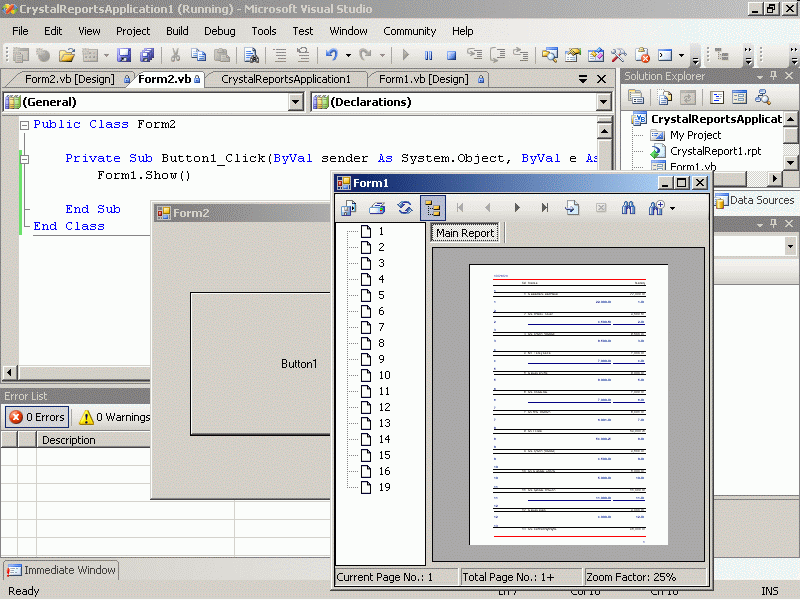
Task: Click View Code icon in Solution Explorer
Action: 717,97
